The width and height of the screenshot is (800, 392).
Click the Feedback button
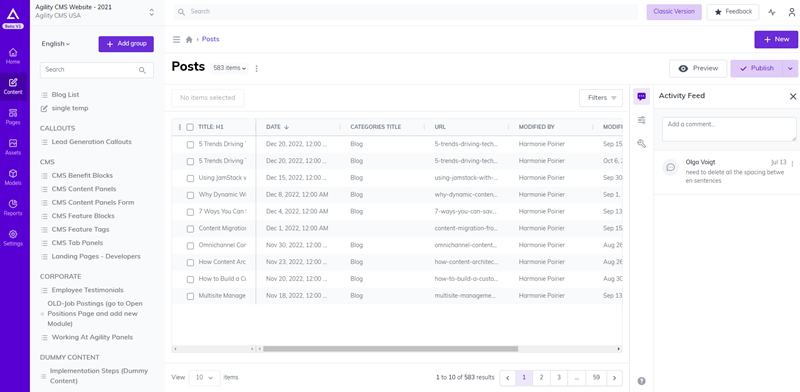(x=733, y=12)
